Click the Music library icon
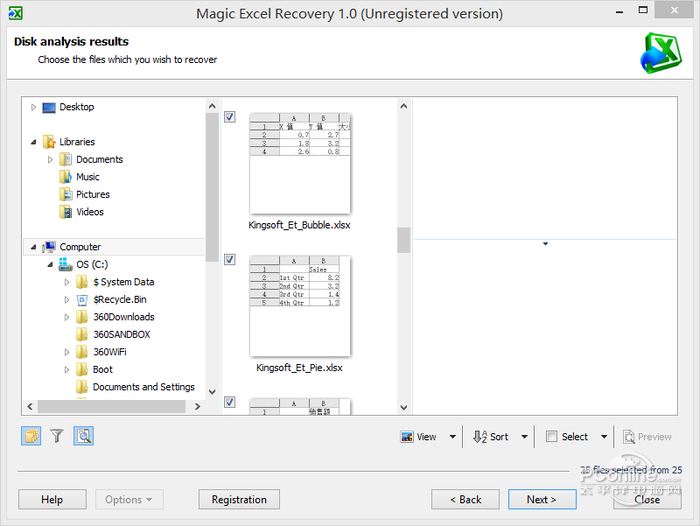Screen dimensions: 700x526 tap(66, 177)
